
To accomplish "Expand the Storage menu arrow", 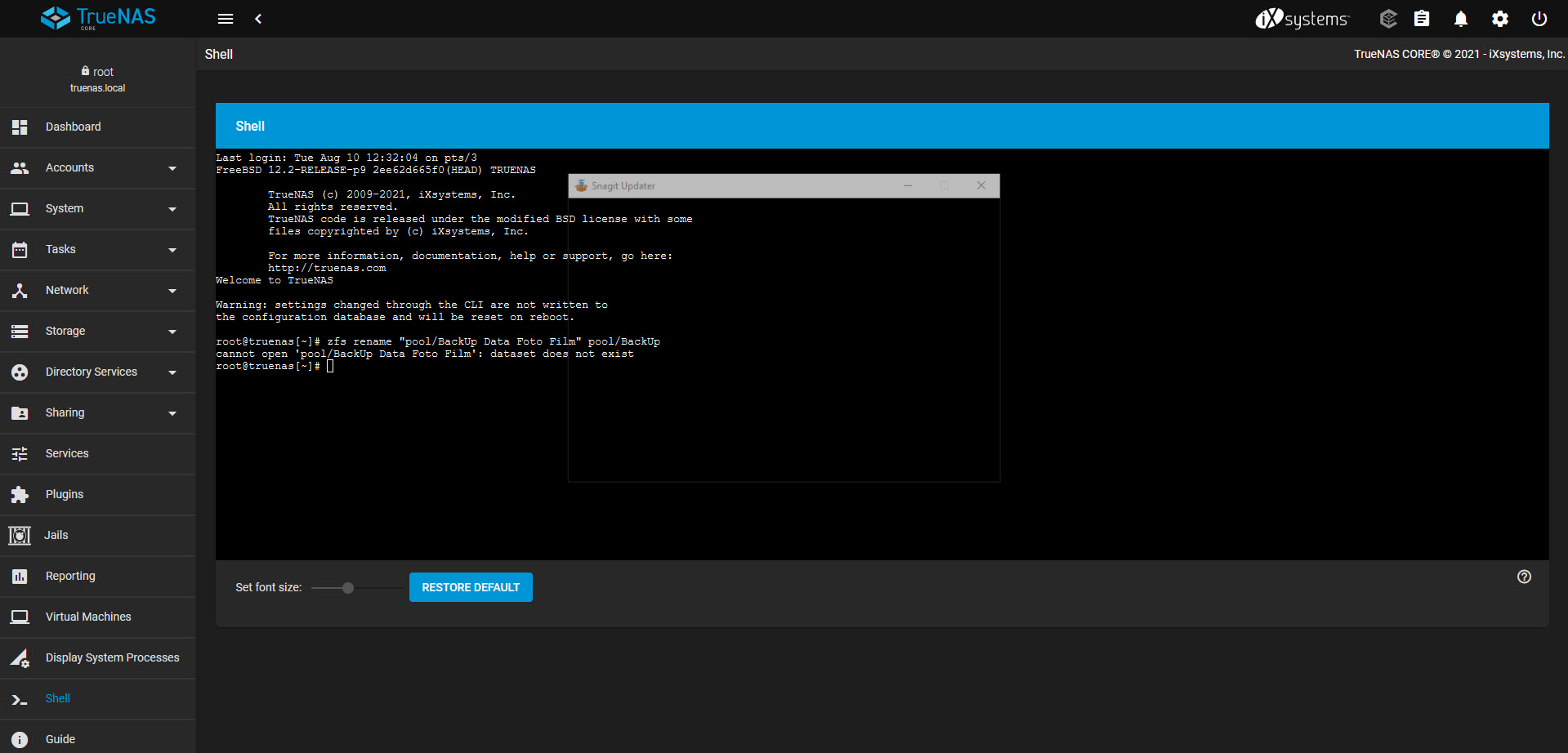I will click(172, 332).
